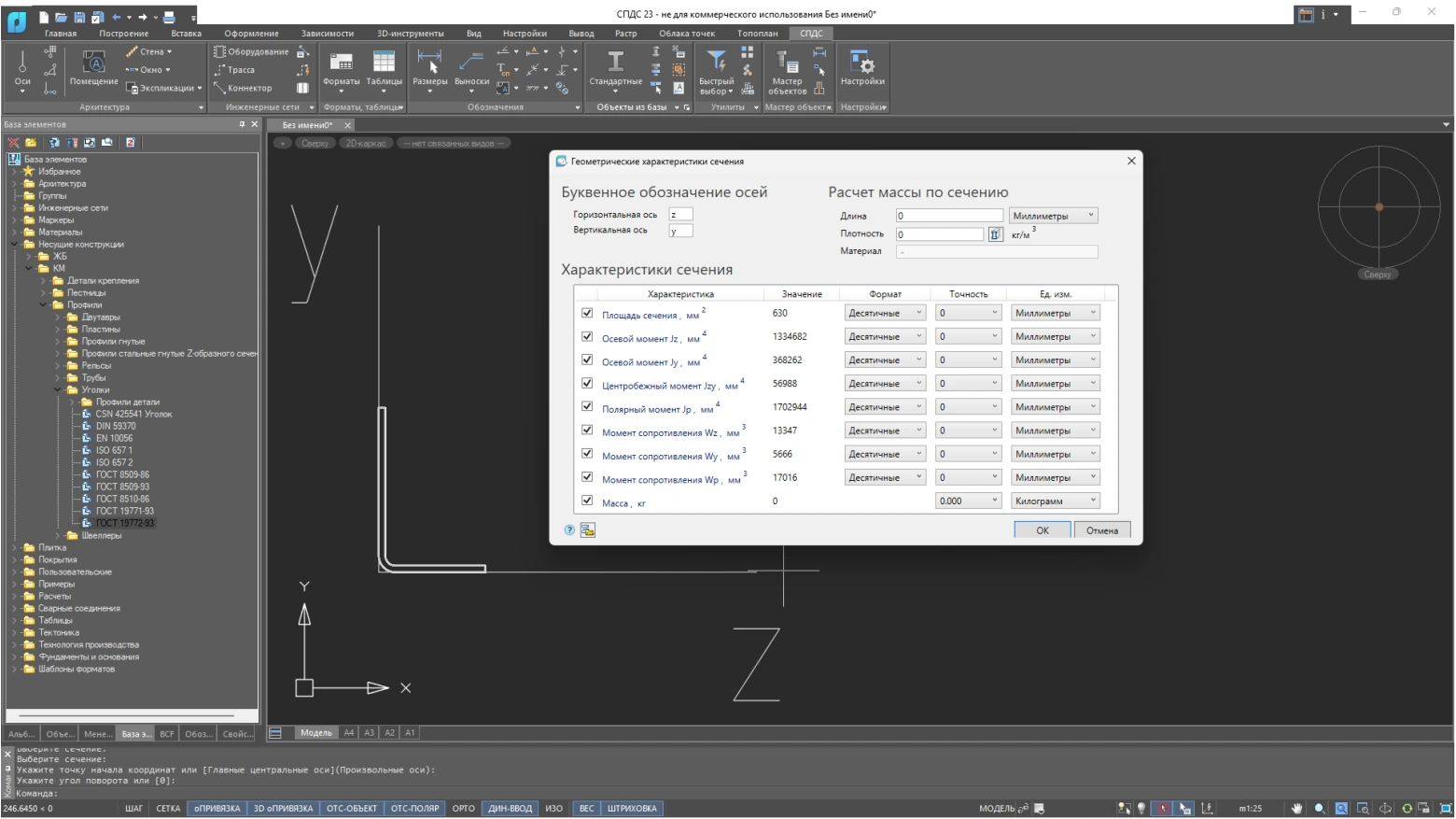Open the 3D-инструменты ribbon tab
Viewport: 1456px width, 819px height.
pyautogui.click(x=410, y=34)
